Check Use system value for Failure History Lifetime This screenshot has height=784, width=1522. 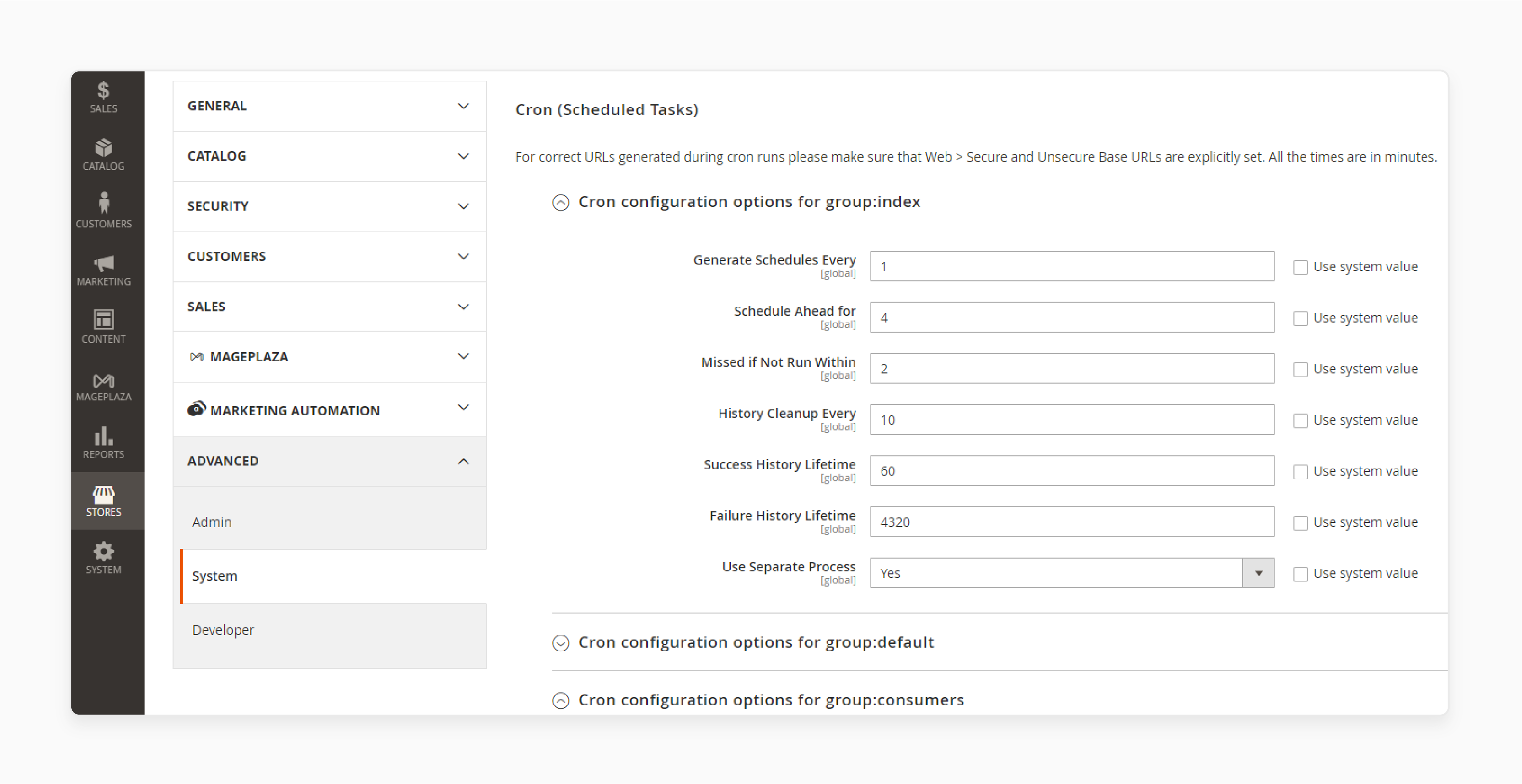(x=1301, y=523)
